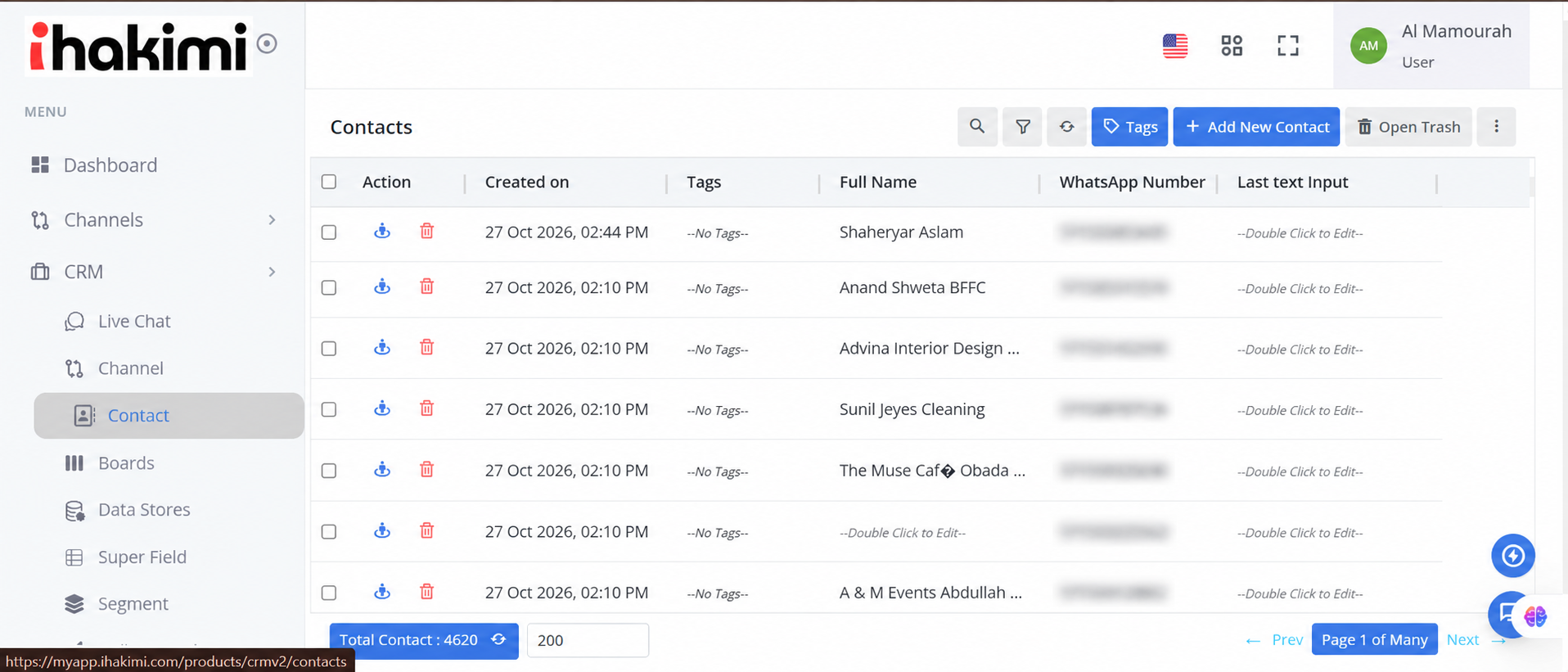1568x672 pixels.
Task: Check the Anand Shweta BFFC row checkbox
Action: pos(329,288)
